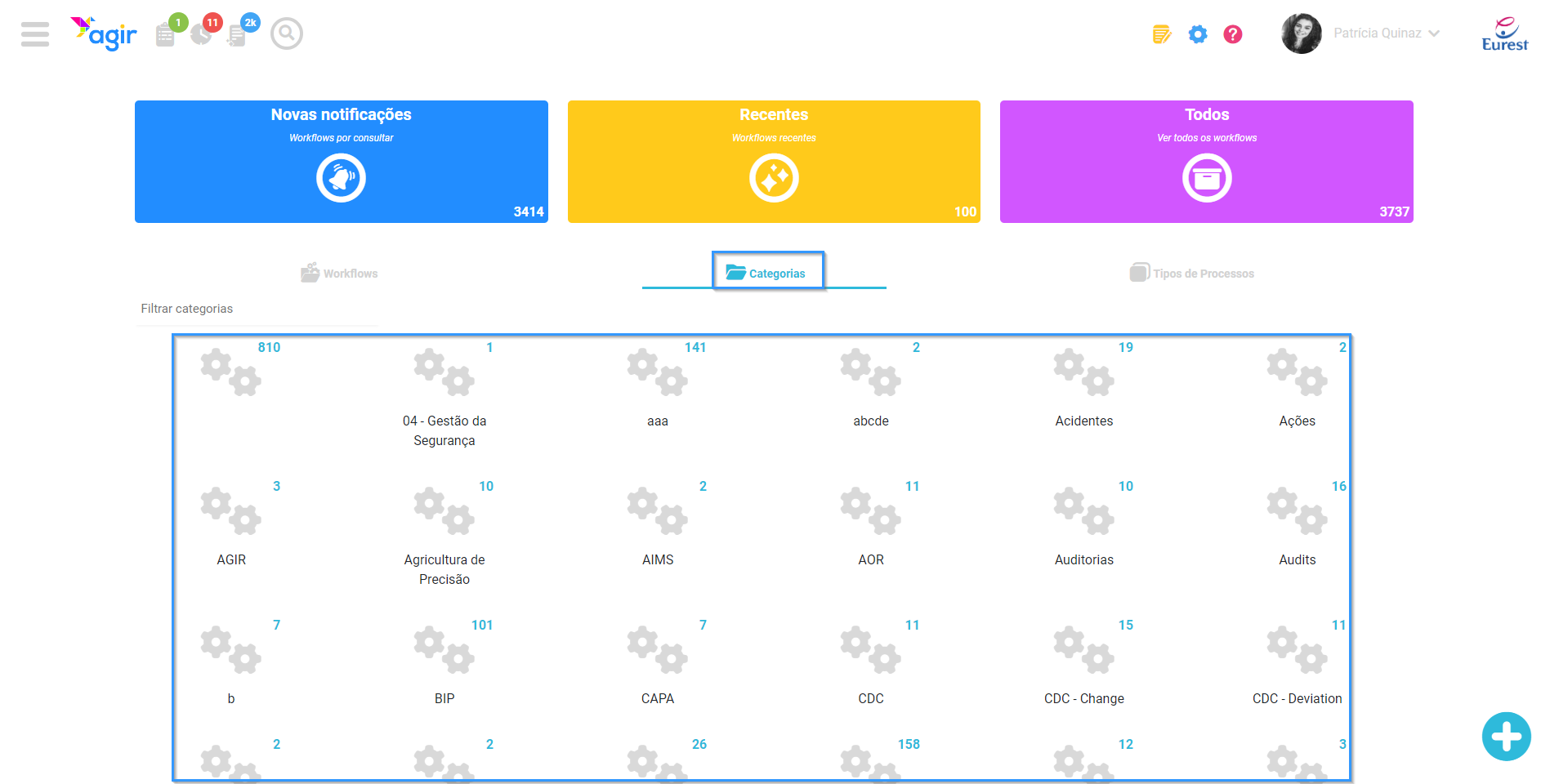This screenshot has width=1550, height=784.
Task: Open the blue settings gear
Action: tap(1198, 34)
